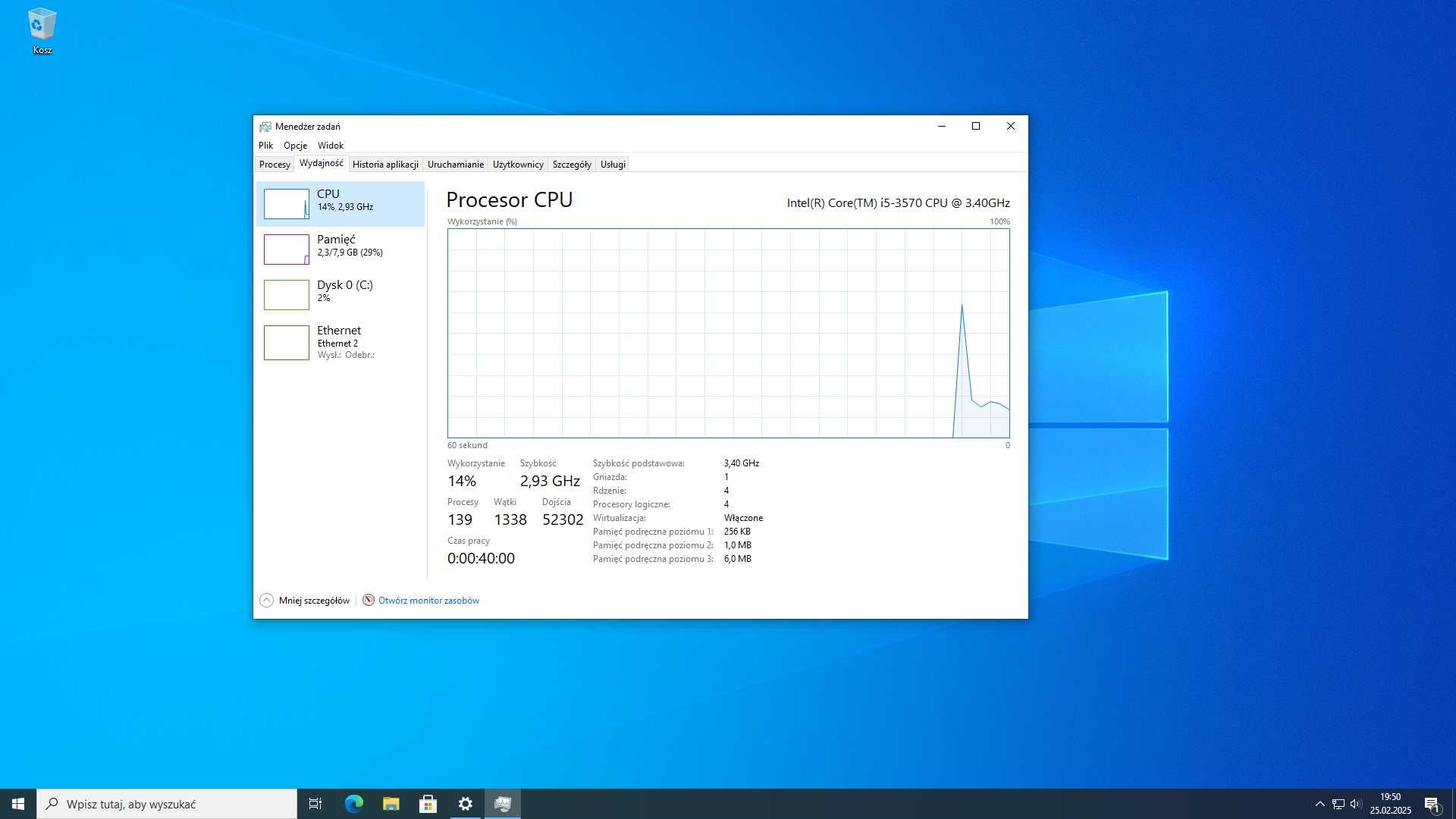Minimize the Menedżer zadań window

click(x=942, y=127)
